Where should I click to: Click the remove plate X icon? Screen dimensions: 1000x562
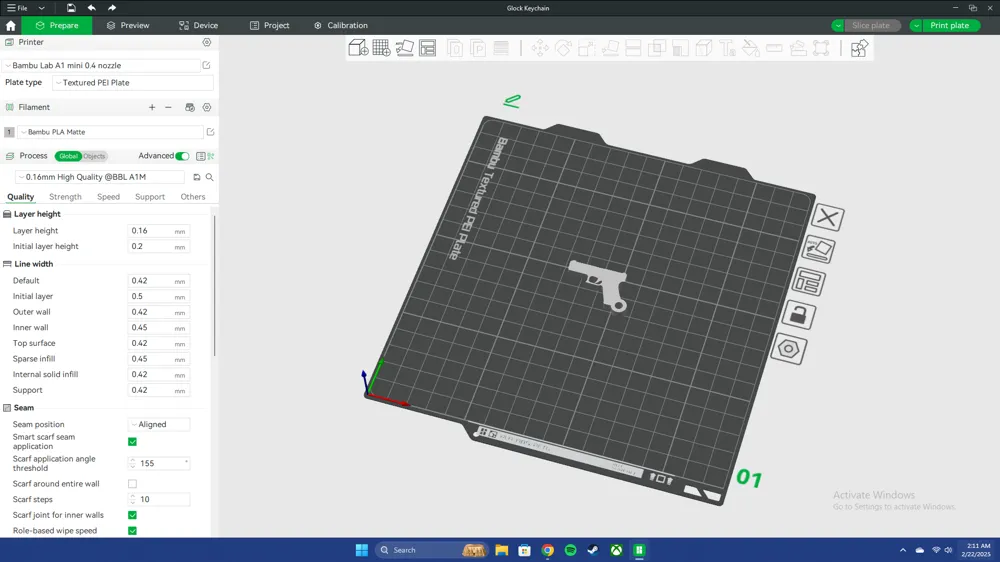pos(828,218)
